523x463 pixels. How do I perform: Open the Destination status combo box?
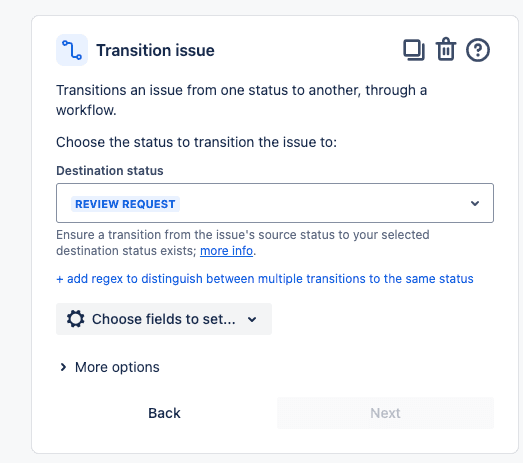(x=275, y=203)
